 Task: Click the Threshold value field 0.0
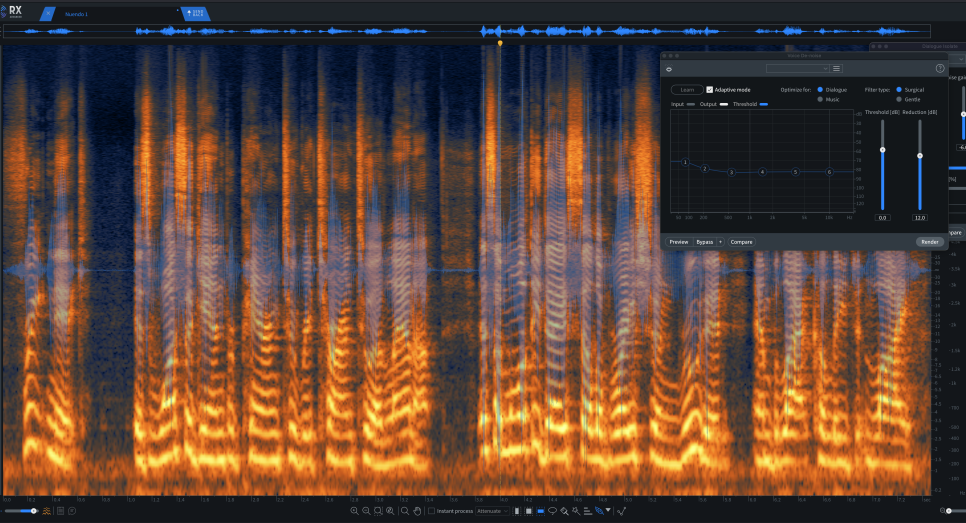(x=882, y=217)
